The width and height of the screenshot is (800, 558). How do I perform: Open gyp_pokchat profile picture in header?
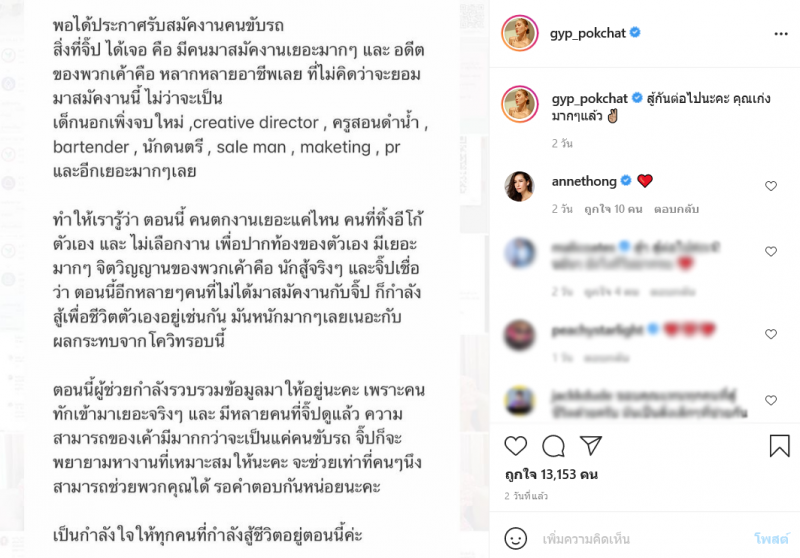[x=519, y=33]
